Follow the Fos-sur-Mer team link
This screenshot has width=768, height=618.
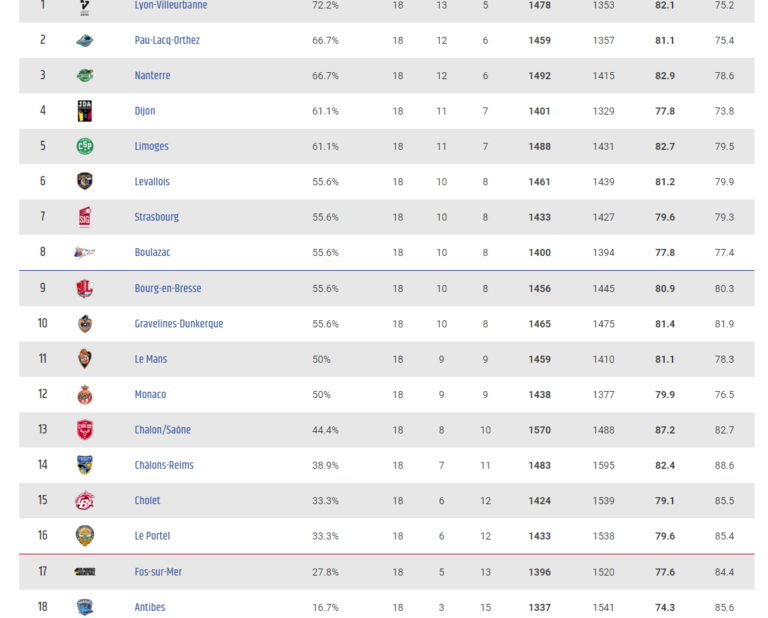[x=158, y=571]
